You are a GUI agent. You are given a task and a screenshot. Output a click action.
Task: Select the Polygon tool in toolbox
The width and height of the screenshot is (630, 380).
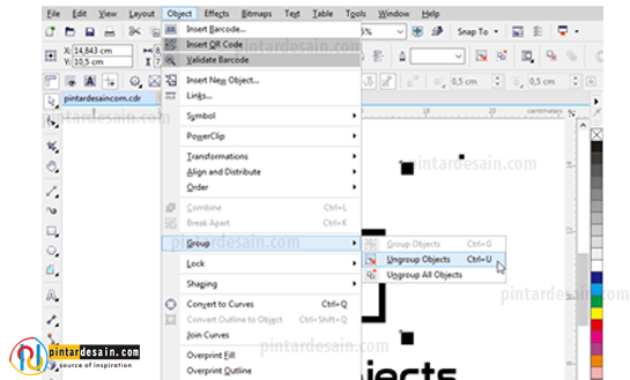(51, 270)
